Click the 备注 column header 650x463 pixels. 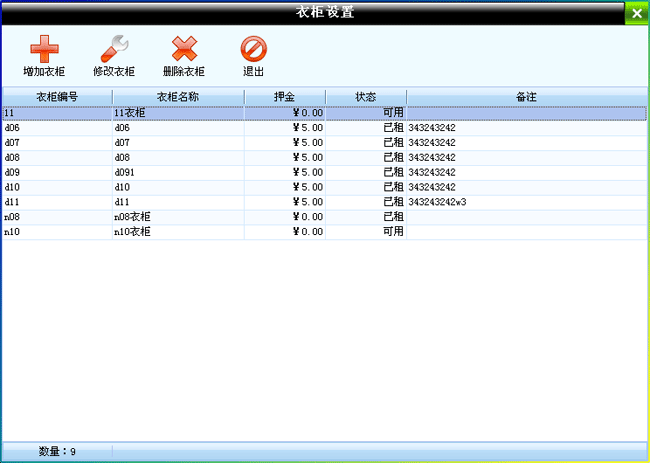526,97
